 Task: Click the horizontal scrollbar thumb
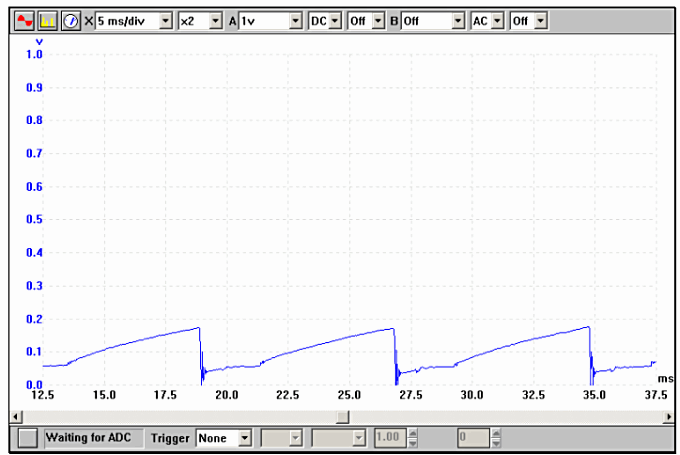tap(342, 416)
